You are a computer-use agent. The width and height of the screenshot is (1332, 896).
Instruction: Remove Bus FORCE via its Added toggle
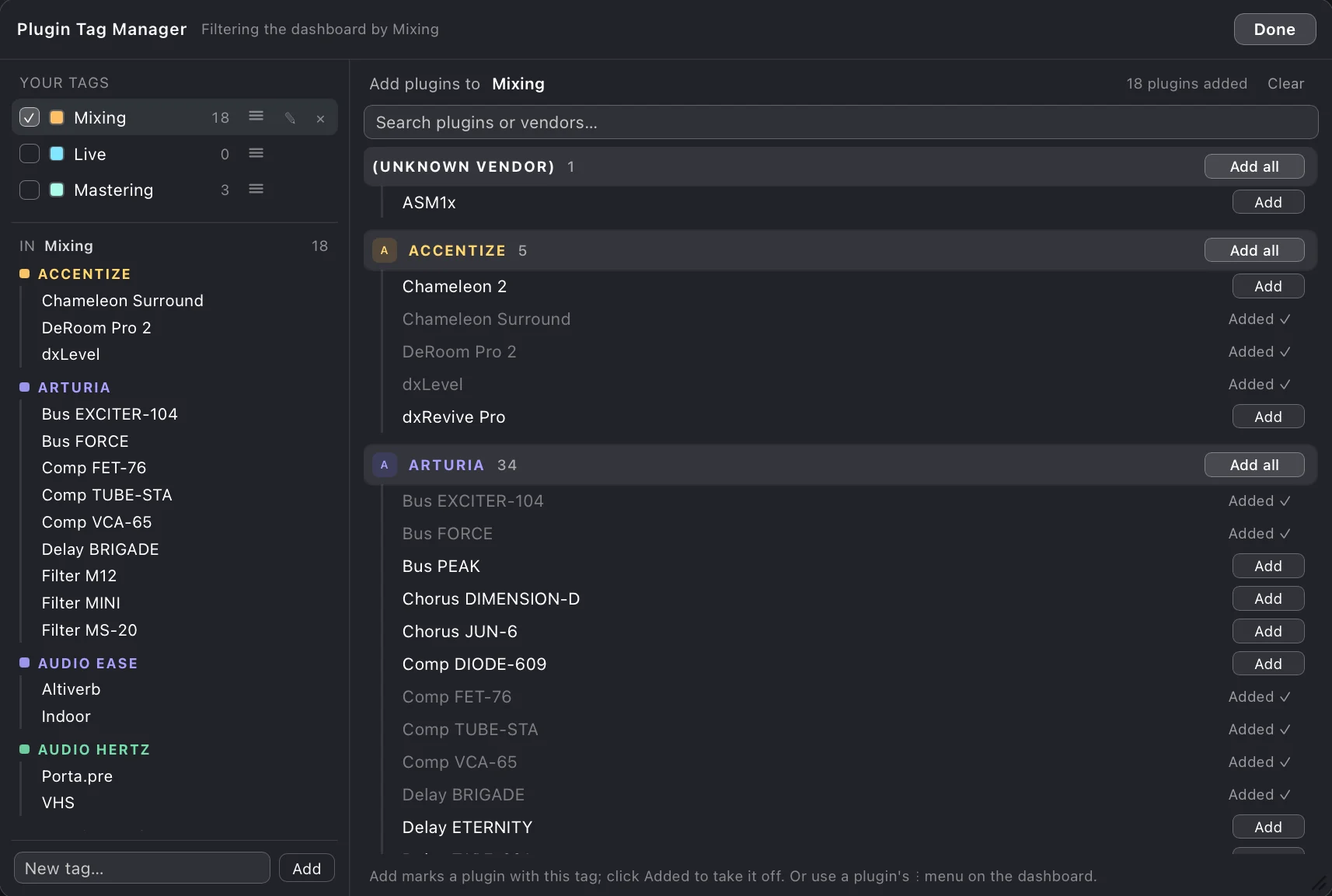click(x=1259, y=533)
